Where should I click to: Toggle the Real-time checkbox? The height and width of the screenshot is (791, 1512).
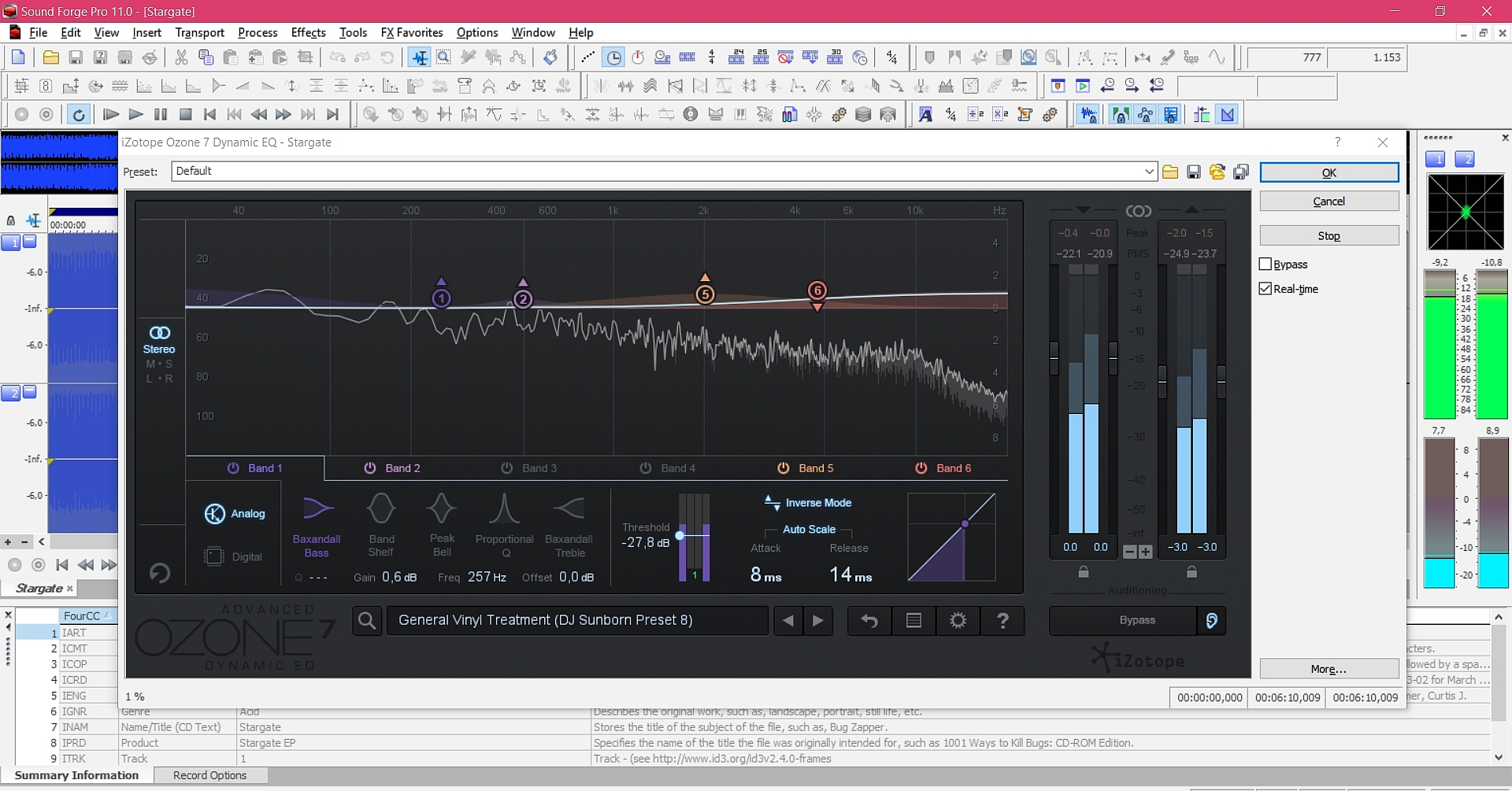(x=1266, y=289)
